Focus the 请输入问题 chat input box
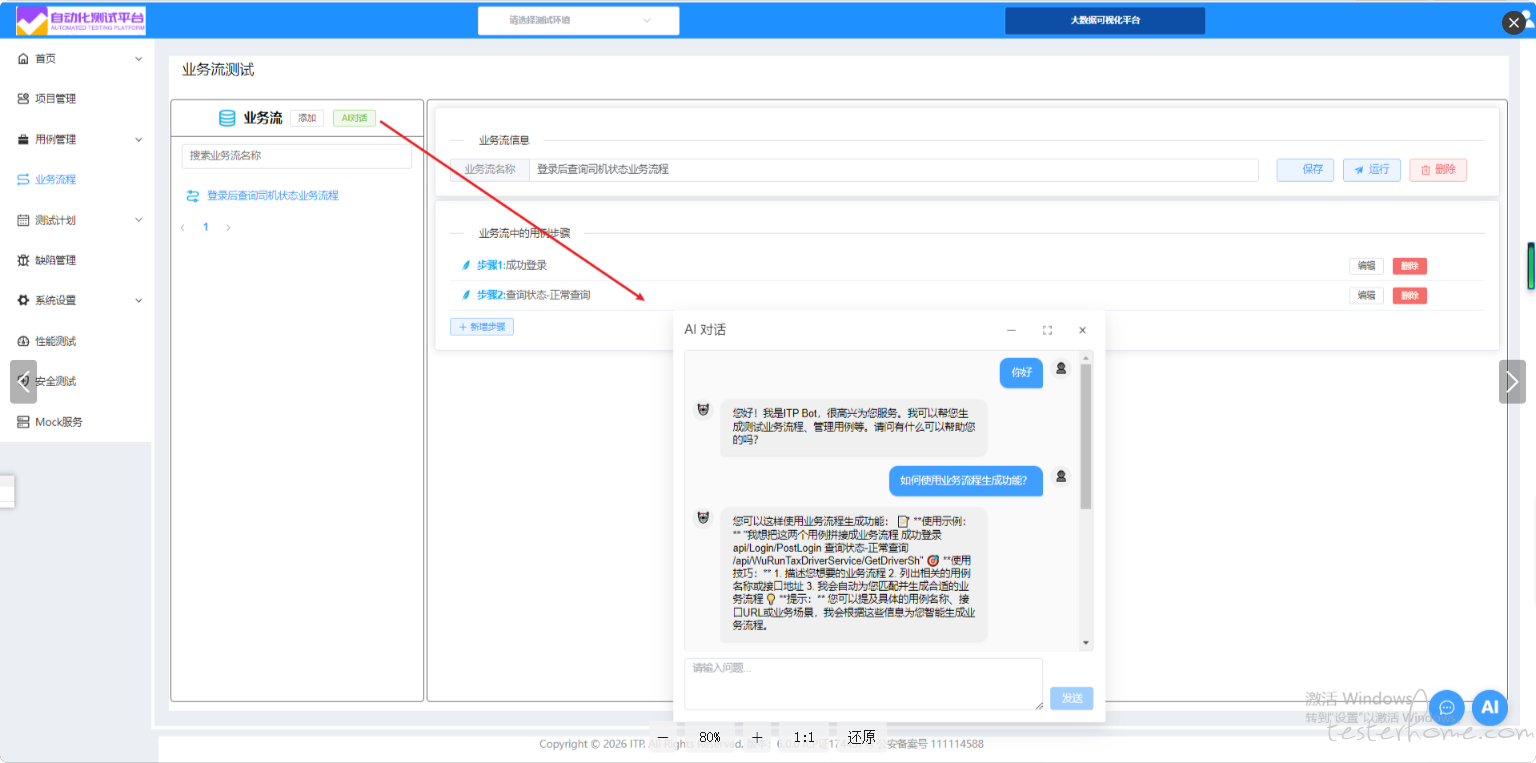1536x763 pixels. (x=862, y=683)
